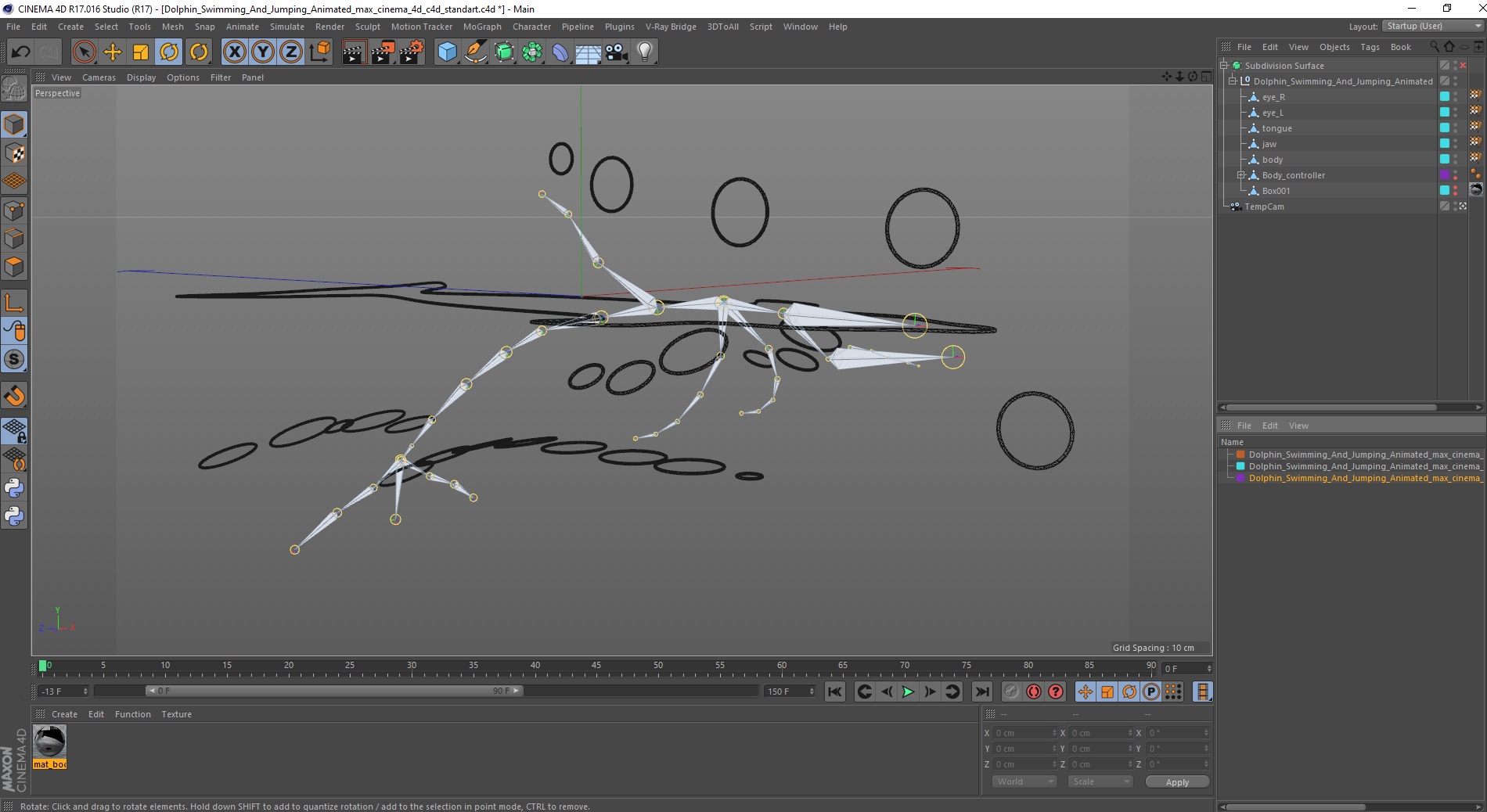Select the Rotate tool icon
This screenshot has height=812, width=1487.
(x=169, y=52)
